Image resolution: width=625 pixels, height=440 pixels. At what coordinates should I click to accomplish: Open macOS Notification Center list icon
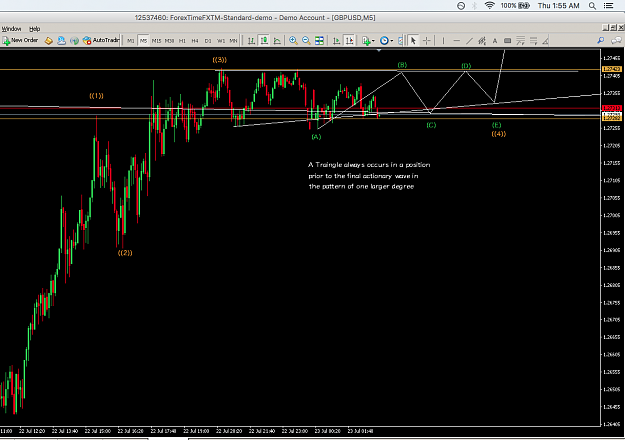click(608, 6)
